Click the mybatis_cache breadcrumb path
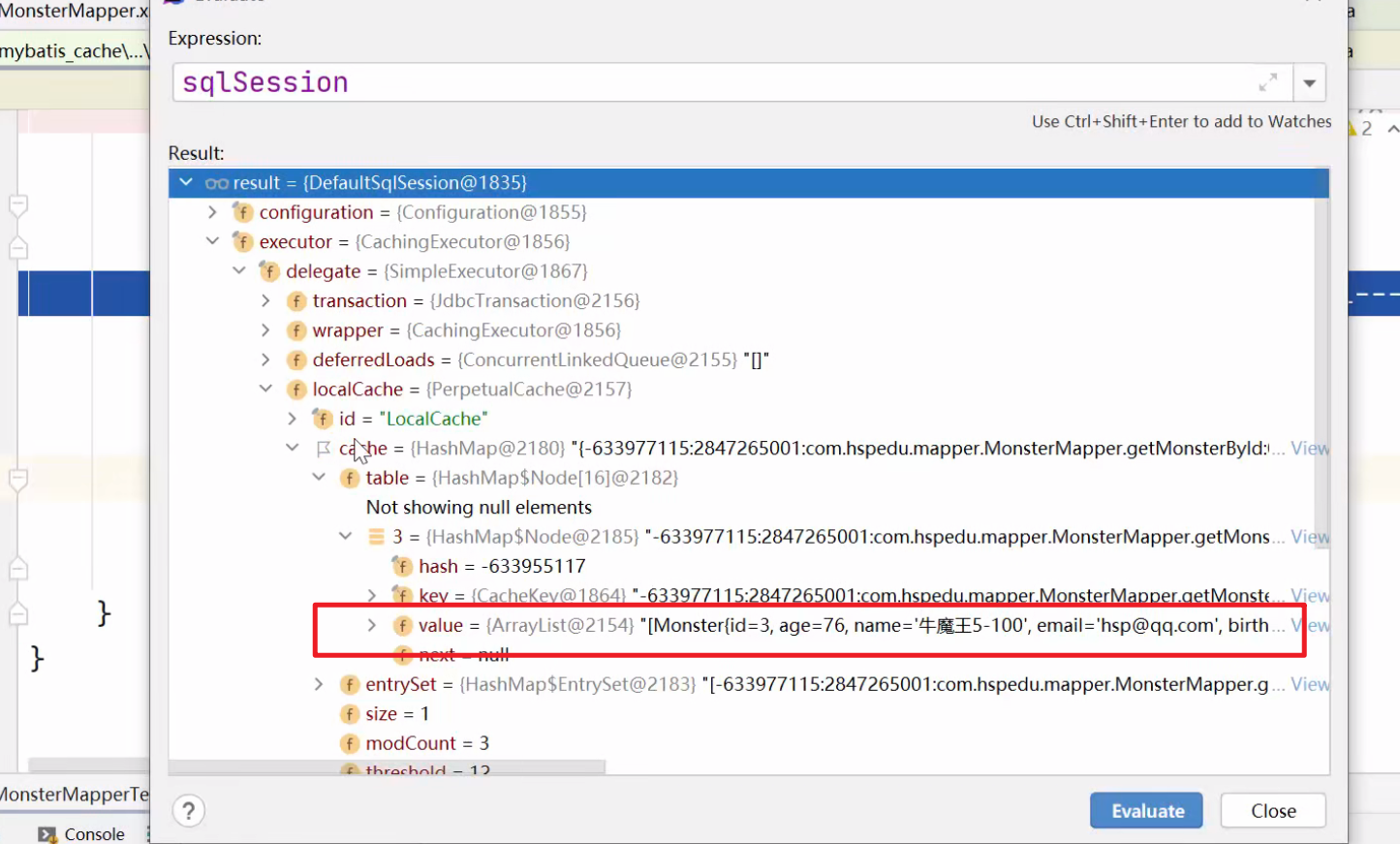This screenshot has height=844, width=1400. 75,51
